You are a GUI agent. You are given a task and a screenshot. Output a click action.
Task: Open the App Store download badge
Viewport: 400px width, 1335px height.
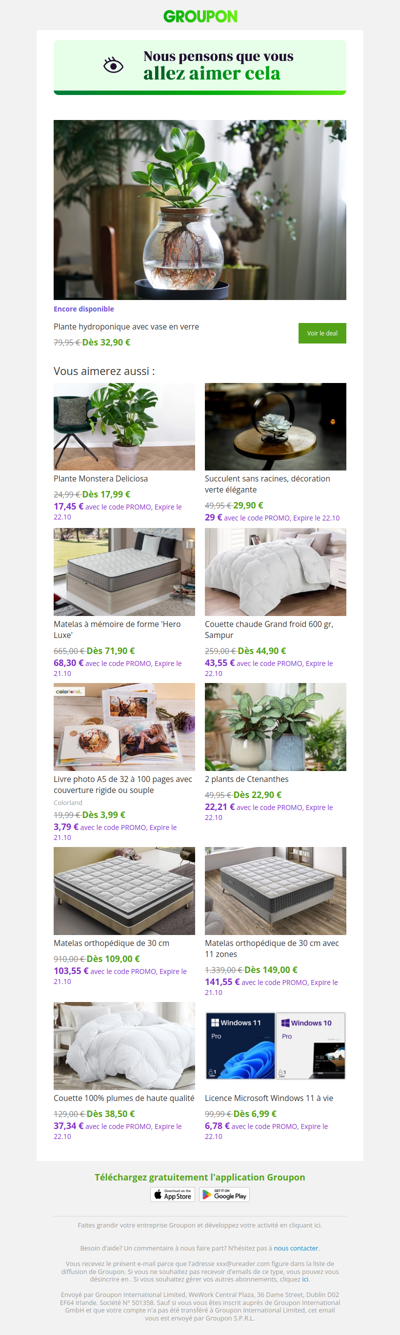pyautogui.click(x=173, y=1194)
